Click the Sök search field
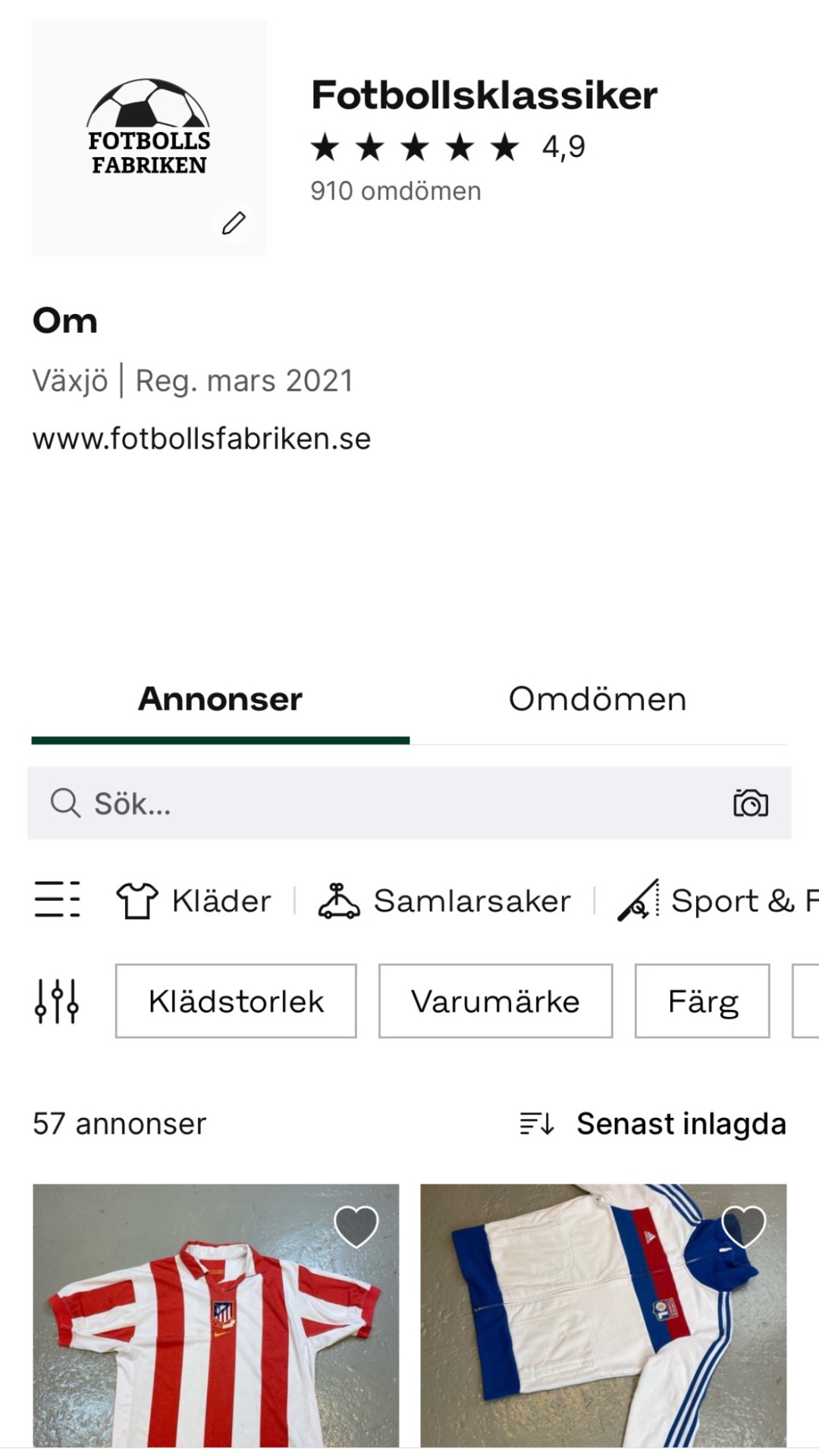The width and height of the screenshot is (819, 1456). pos(379,803)
